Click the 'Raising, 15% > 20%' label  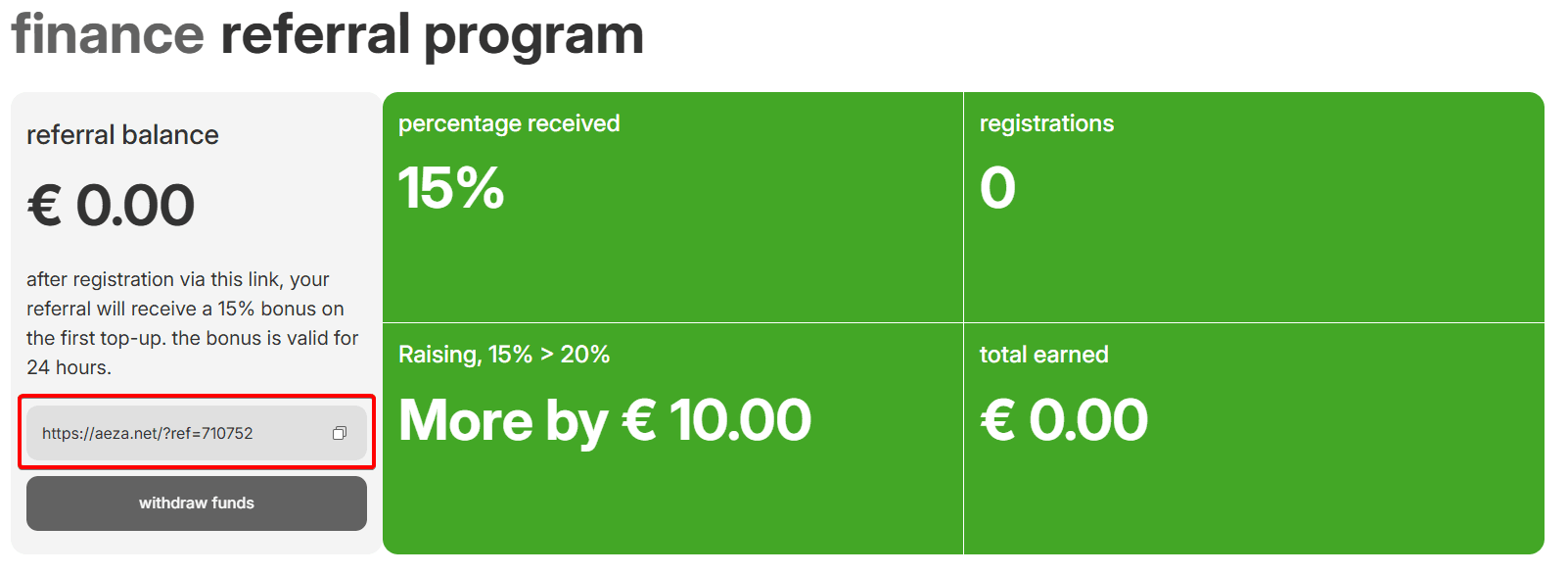tap(504, 355)
